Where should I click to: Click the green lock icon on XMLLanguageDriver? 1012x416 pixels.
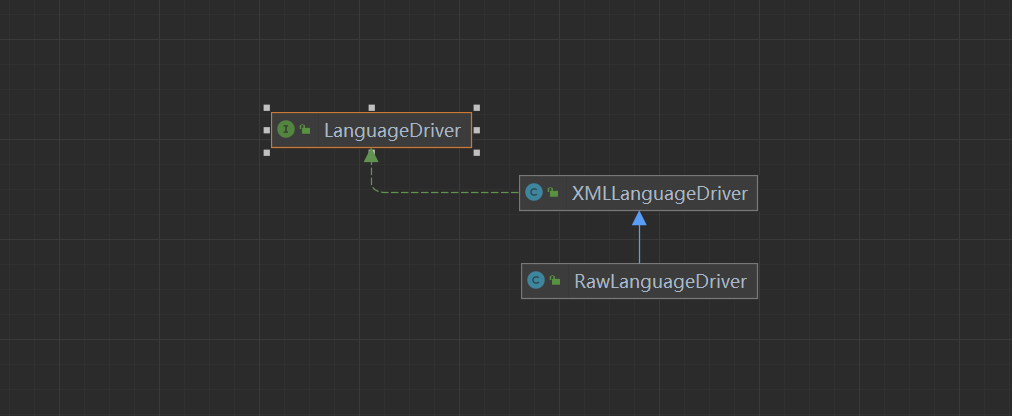click(x=553, y=193)
